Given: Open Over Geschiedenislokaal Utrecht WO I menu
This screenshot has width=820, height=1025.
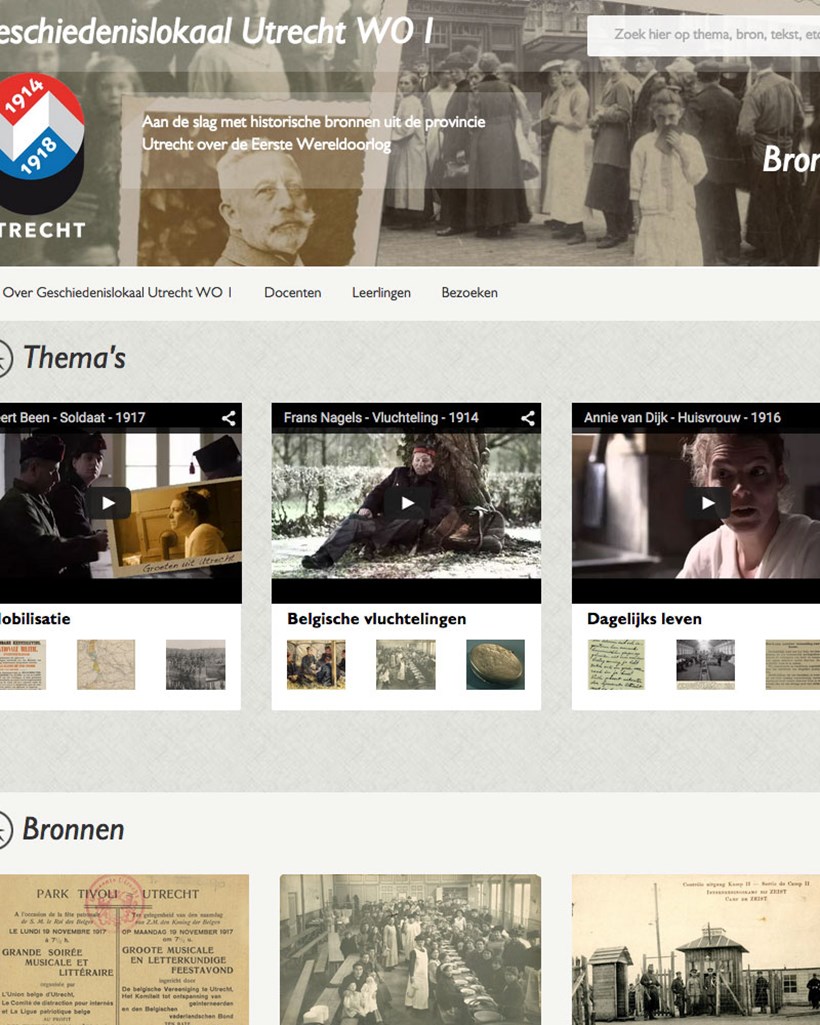Looking at the screenshot, I should tap(117, 293).
